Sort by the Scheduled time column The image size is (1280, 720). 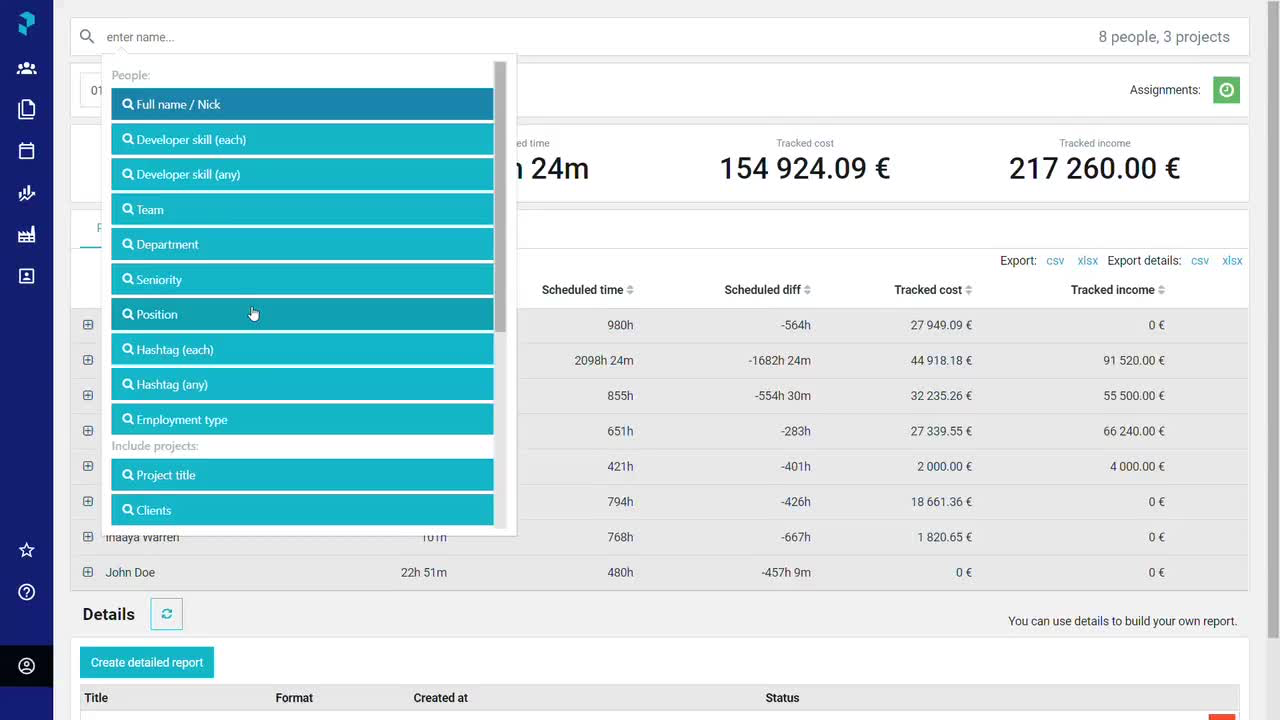(x=588, y=290)
